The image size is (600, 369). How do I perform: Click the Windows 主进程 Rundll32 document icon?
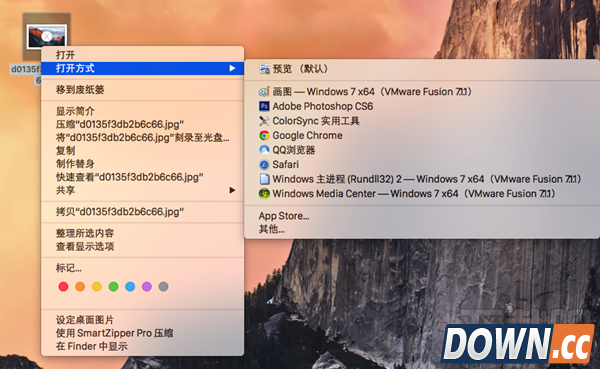click(264, 179)
